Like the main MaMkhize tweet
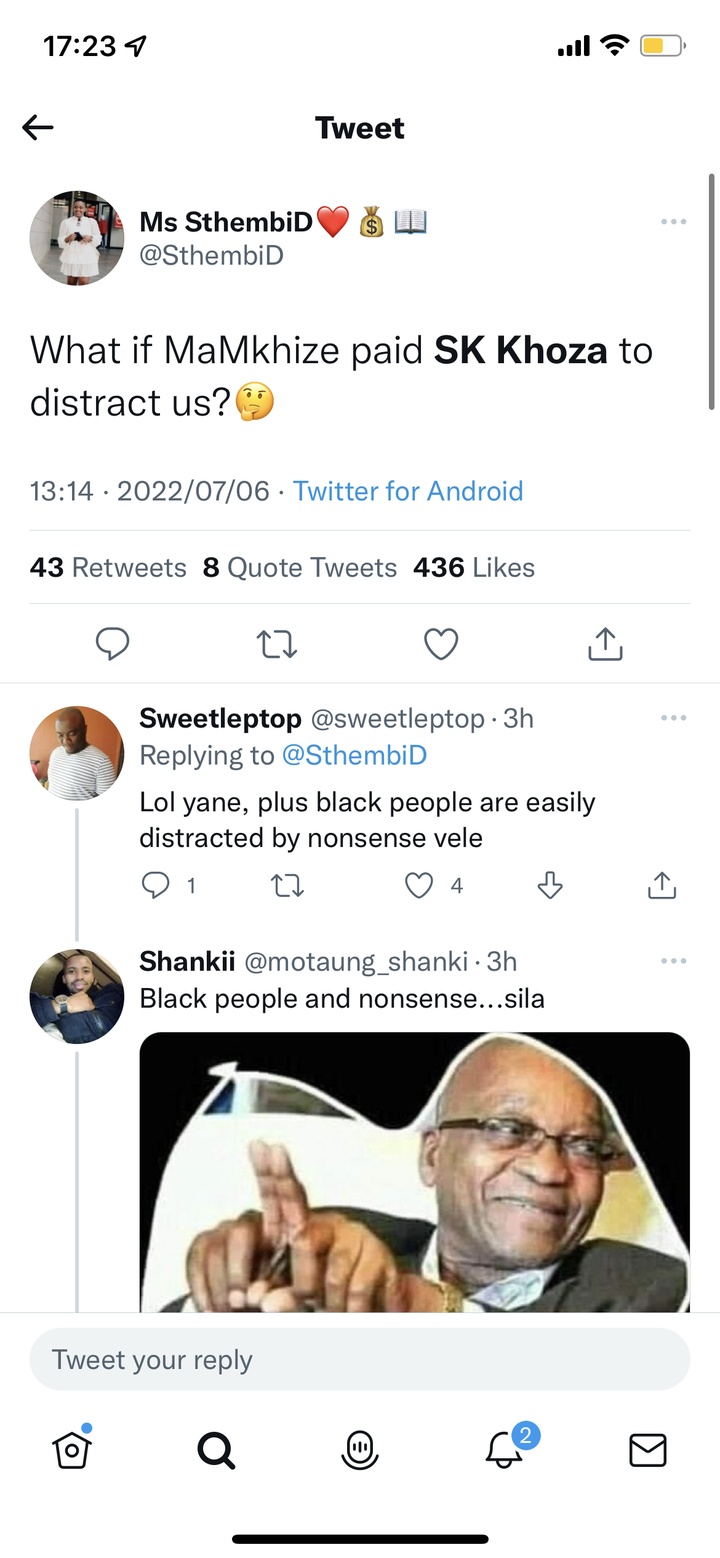The height and width of the screenshot is (1558, 720). (x=441, y=644)
